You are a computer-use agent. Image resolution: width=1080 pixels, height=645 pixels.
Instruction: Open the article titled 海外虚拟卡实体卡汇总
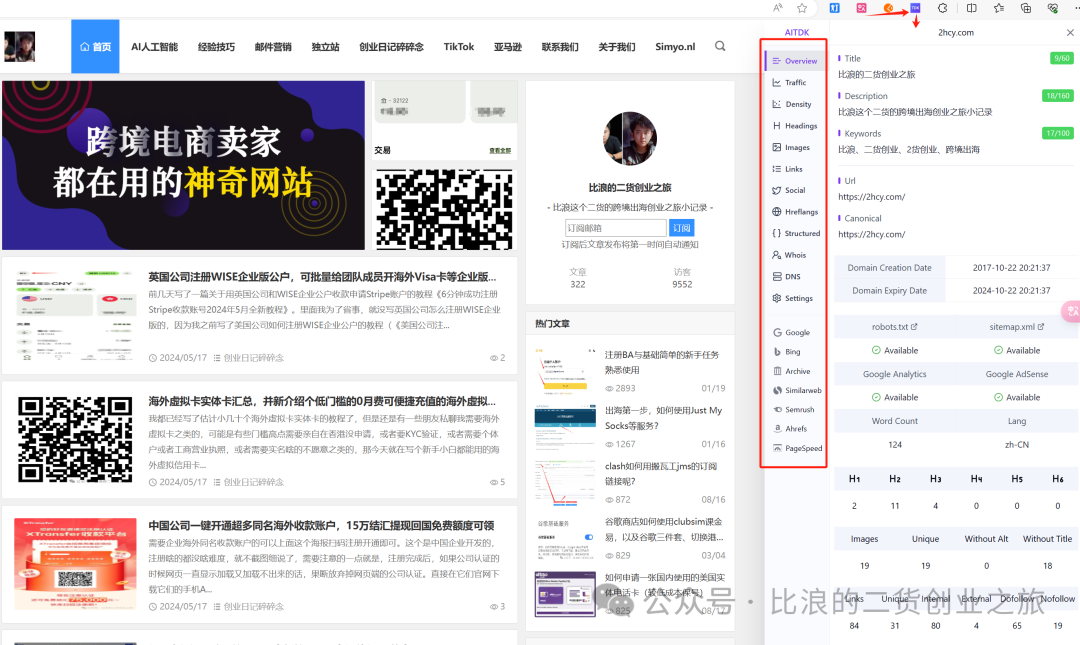coord(322,401)
